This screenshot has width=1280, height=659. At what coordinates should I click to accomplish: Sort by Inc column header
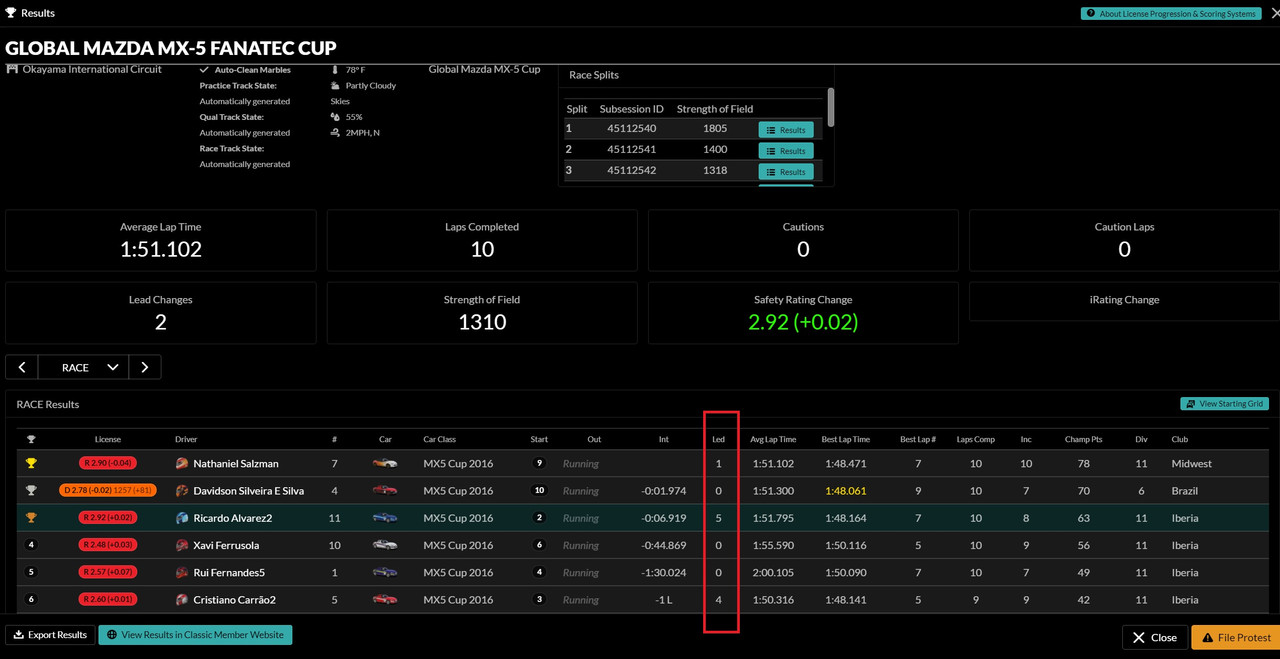1026,439
